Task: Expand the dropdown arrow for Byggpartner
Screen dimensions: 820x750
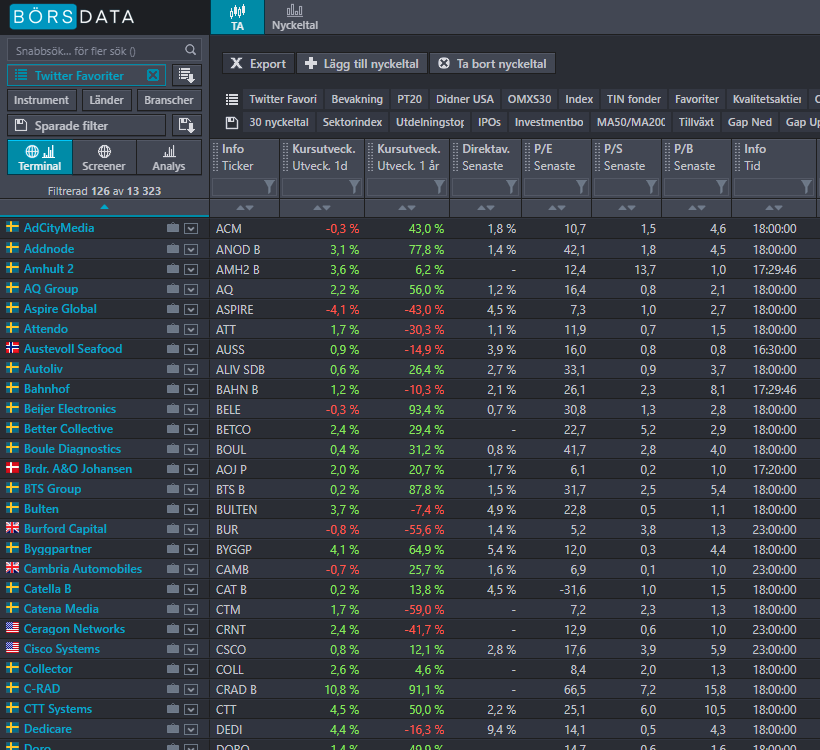Action: [191, 550]
